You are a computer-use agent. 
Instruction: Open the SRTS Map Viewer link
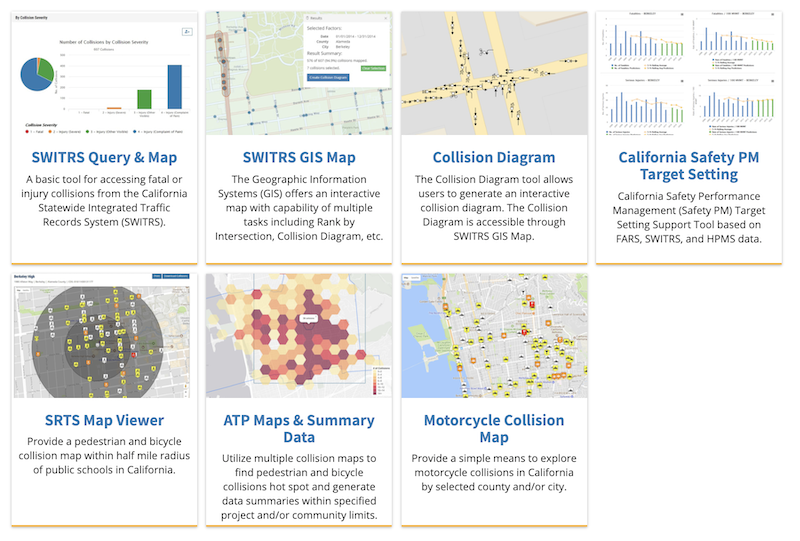104,421
